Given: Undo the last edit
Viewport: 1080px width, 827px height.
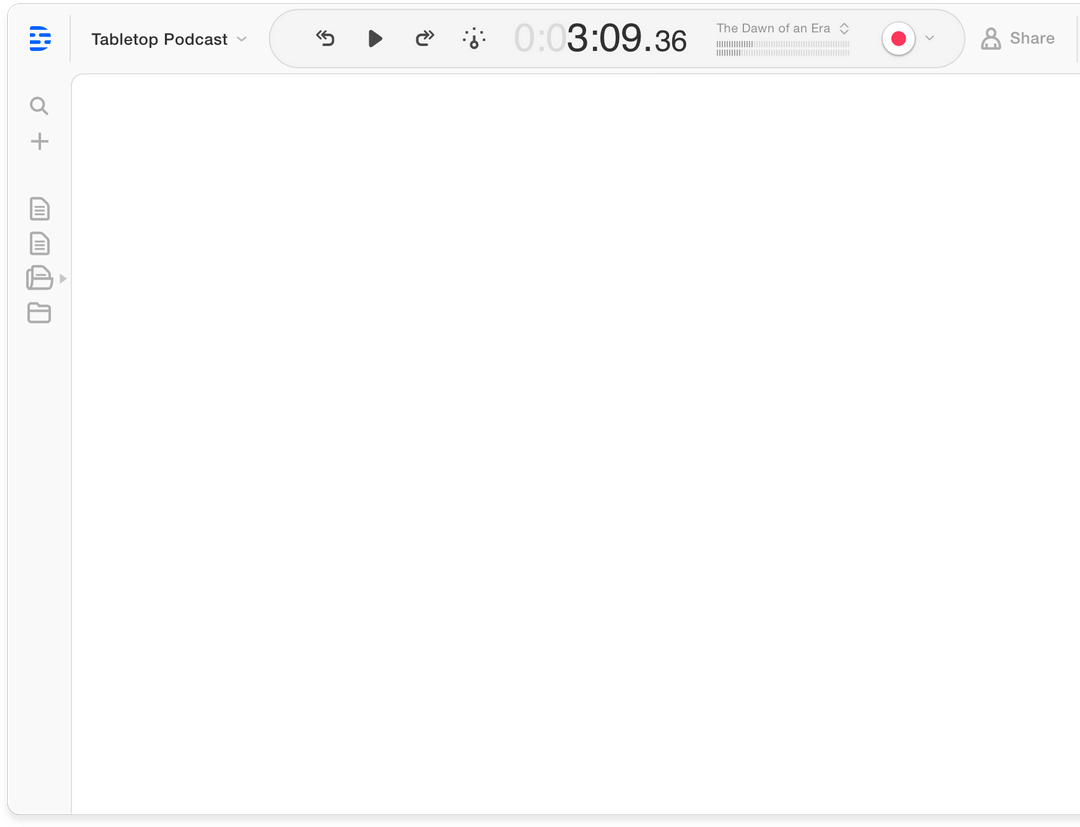Looking at the screenshot, I should [325, 38].
